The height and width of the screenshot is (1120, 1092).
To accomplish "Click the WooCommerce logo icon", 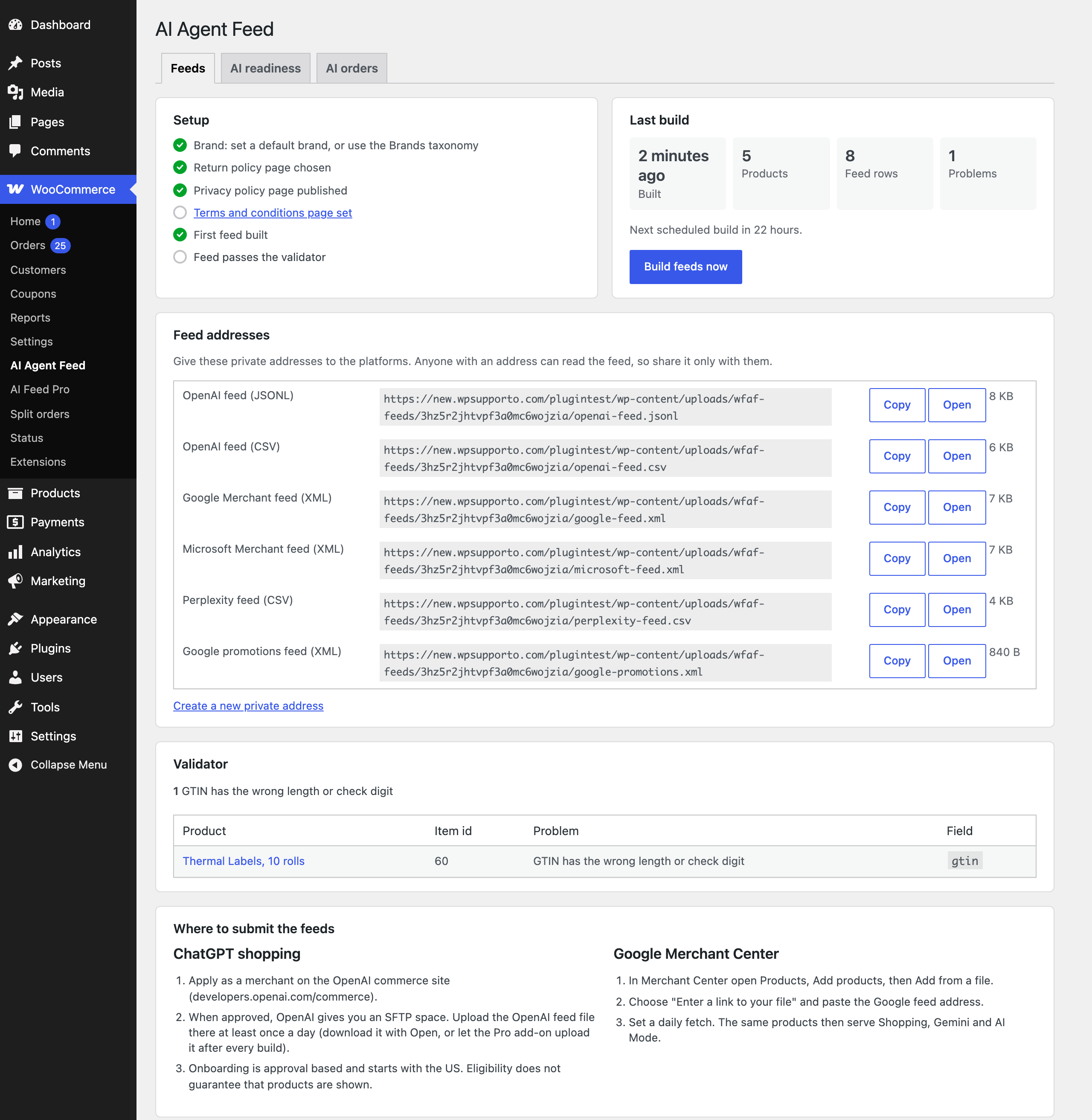I will pyautogui.click(x=15, y=189).
